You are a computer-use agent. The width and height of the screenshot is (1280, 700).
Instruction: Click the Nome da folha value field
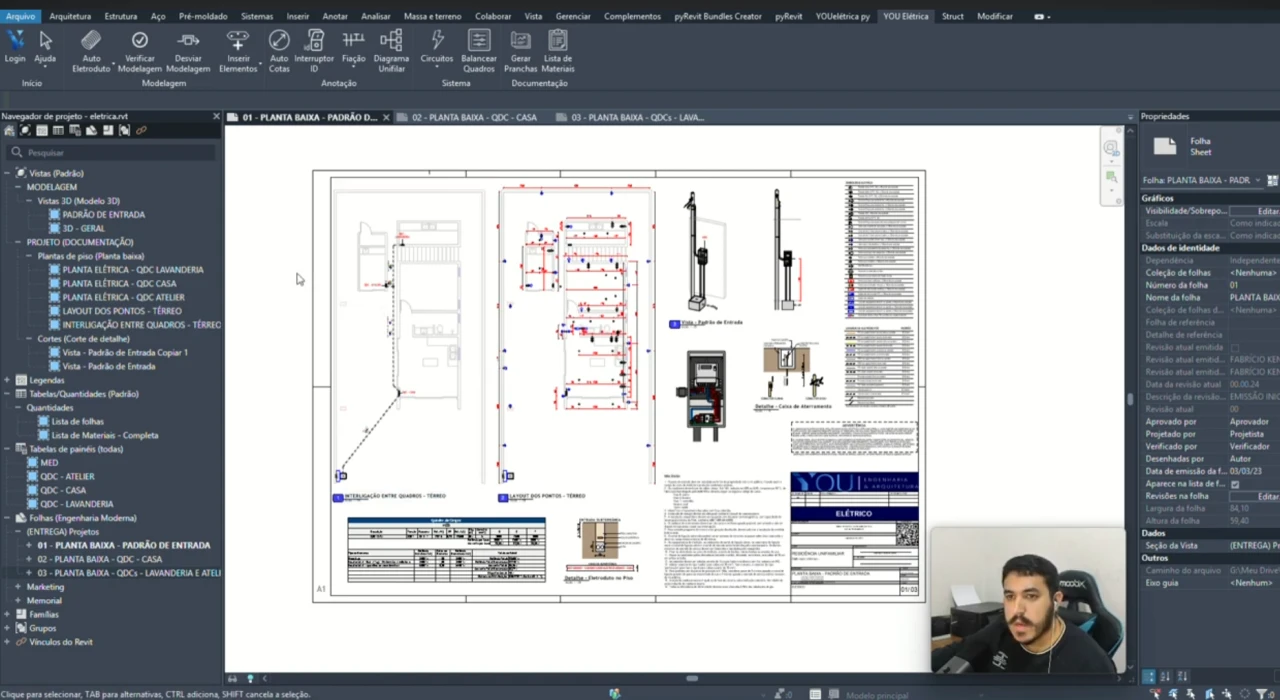click(1254, 297)
